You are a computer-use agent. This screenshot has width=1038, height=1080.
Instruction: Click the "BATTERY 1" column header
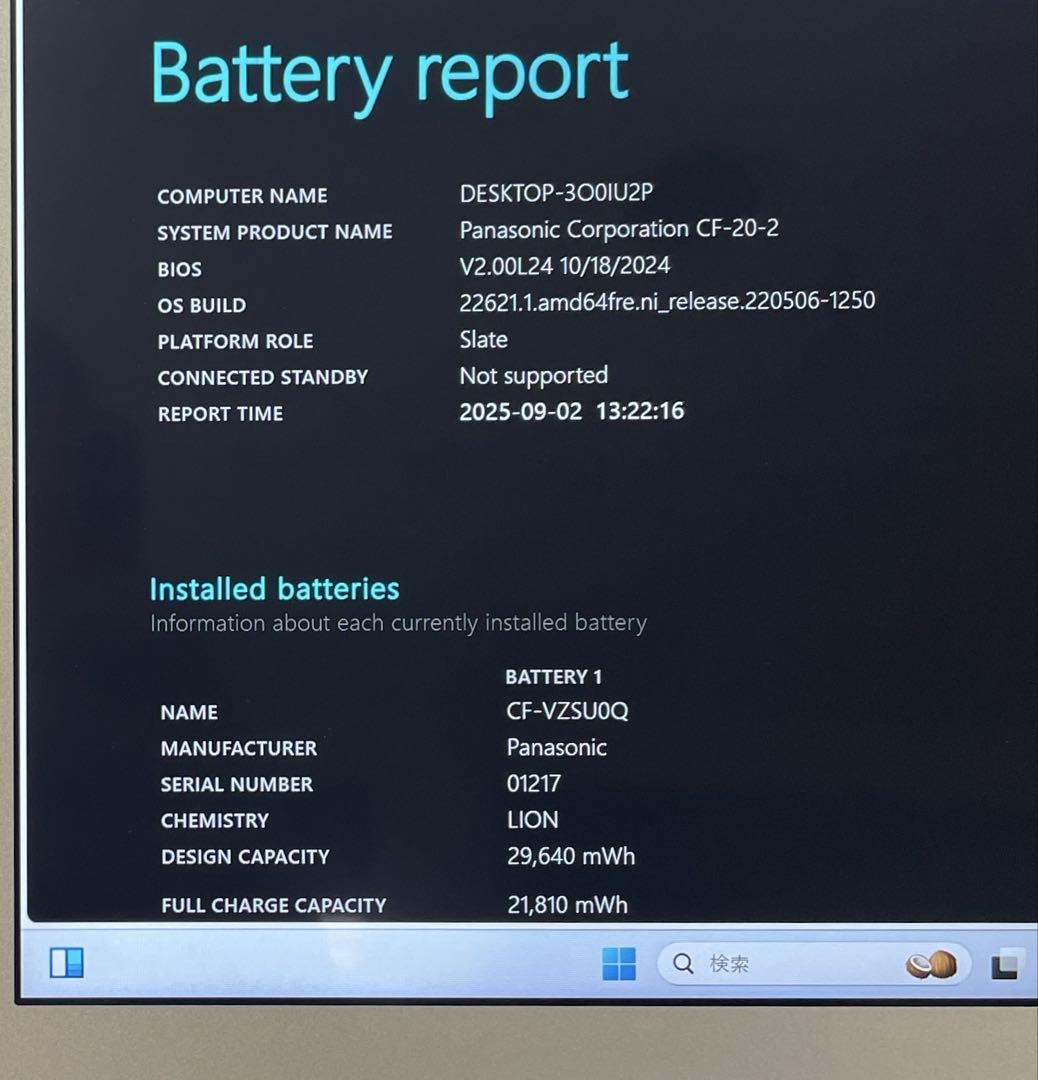click(554, 676)
